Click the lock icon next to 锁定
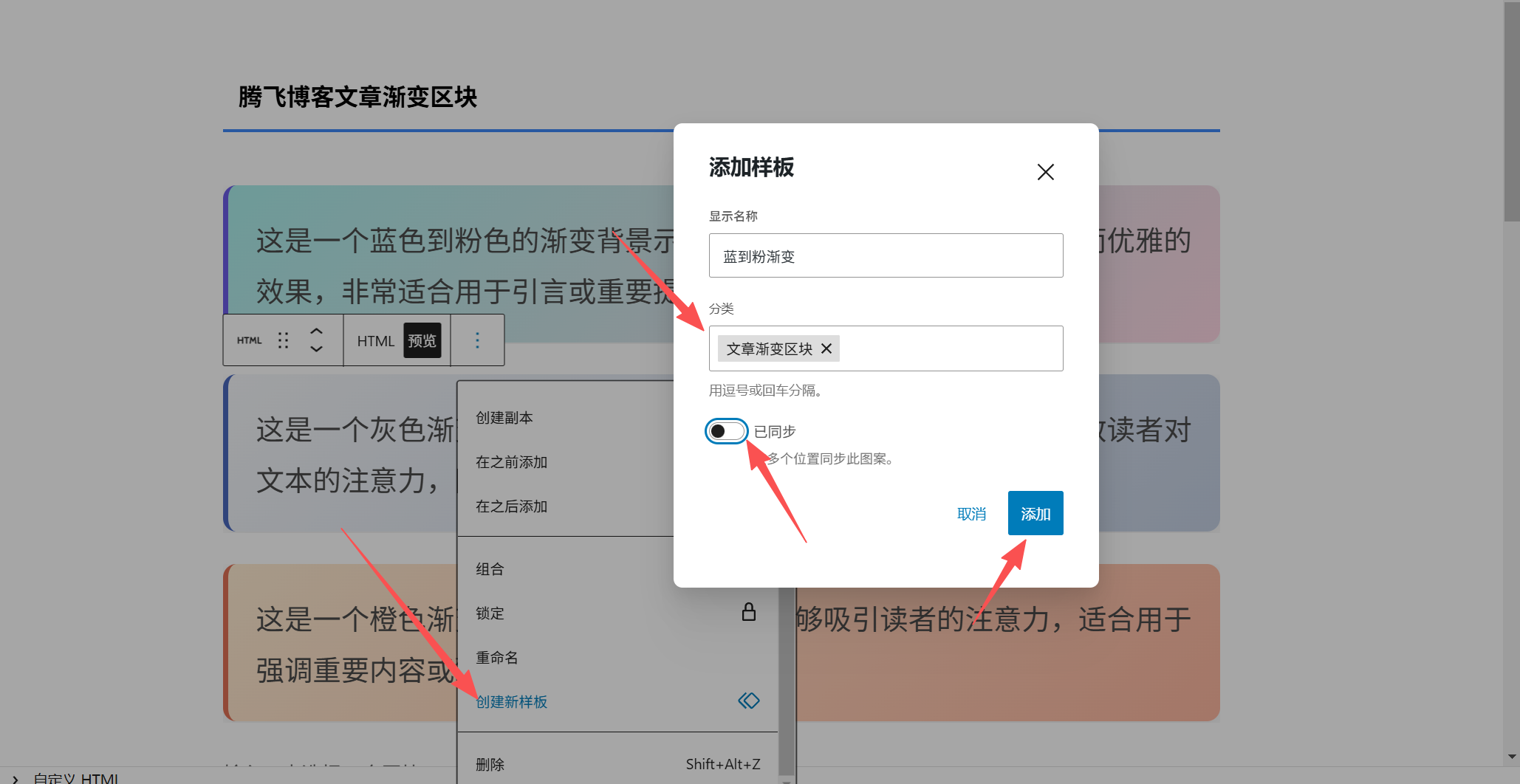The width and height of the screenshot is (1520, 784). (749, 612)
